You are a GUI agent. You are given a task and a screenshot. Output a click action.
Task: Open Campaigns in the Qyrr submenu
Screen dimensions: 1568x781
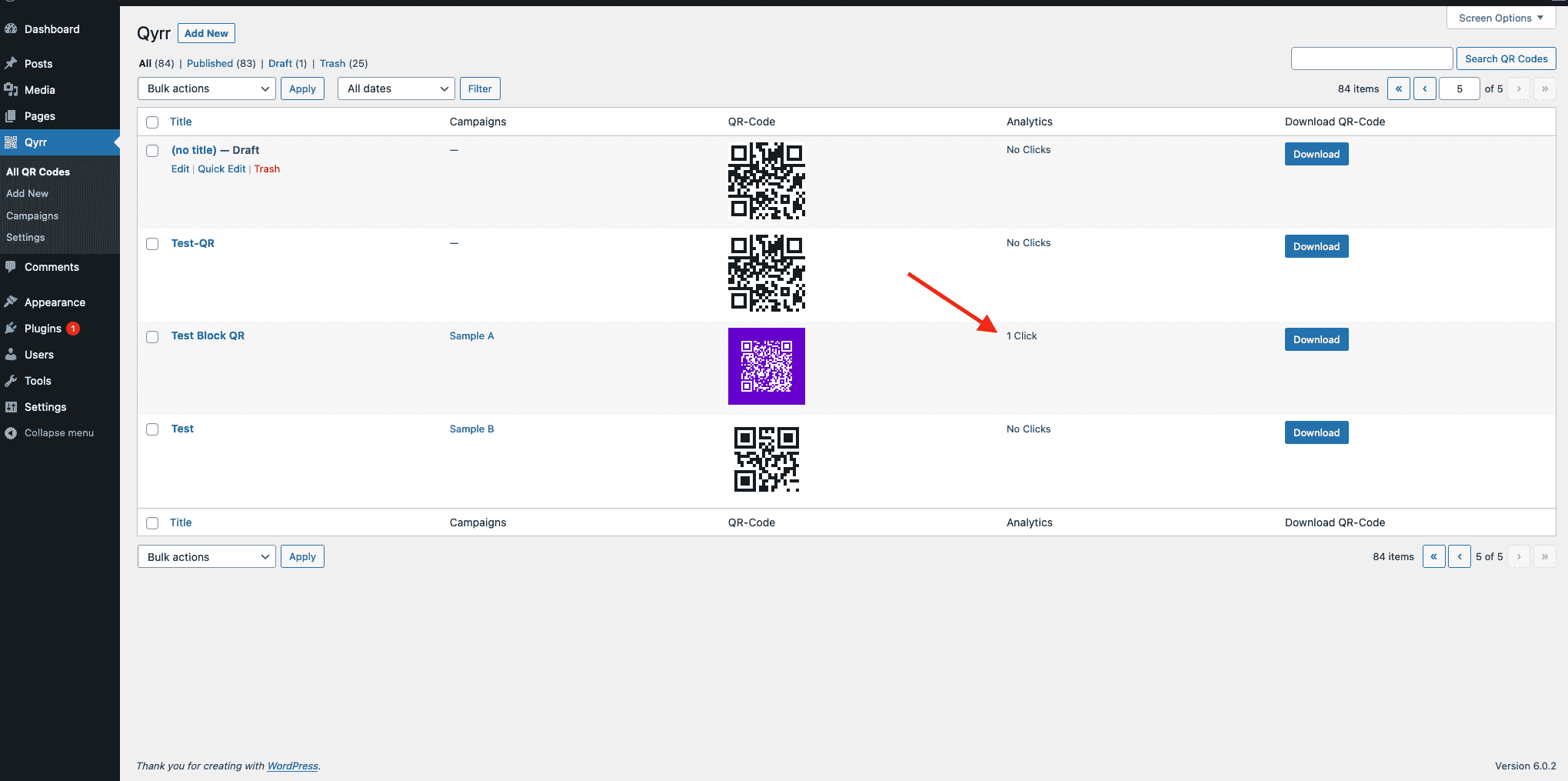coord(32,216)
